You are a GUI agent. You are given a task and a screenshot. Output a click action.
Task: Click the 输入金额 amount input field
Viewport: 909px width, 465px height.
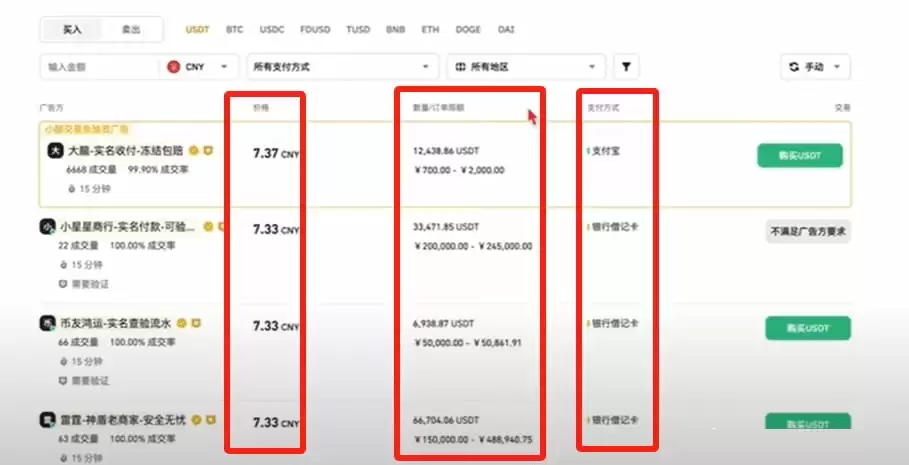(x=98, y=67)
